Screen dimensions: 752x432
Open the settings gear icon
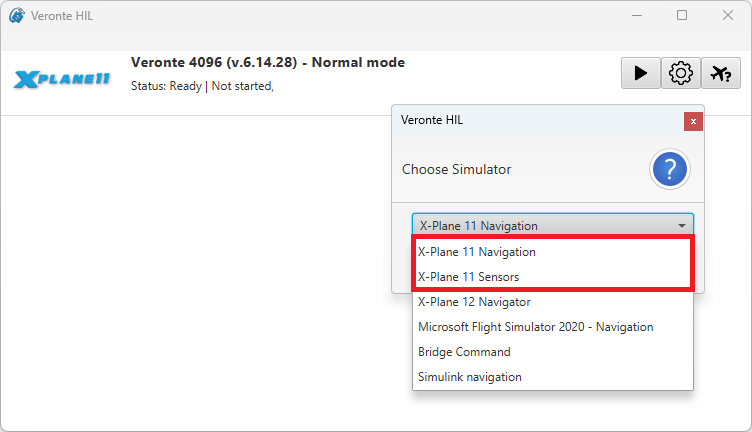681,73
